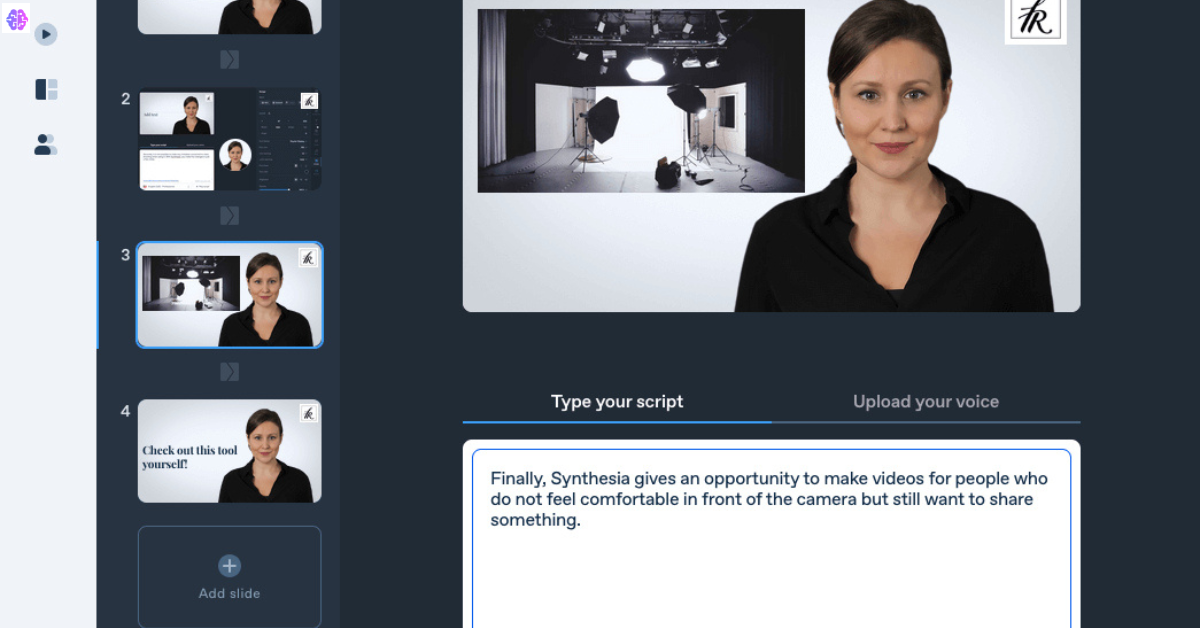The image size is (1200, 628).
Task: Click the 'Add slide' text label
Action: pyautogui.click(x=229, y=593)
